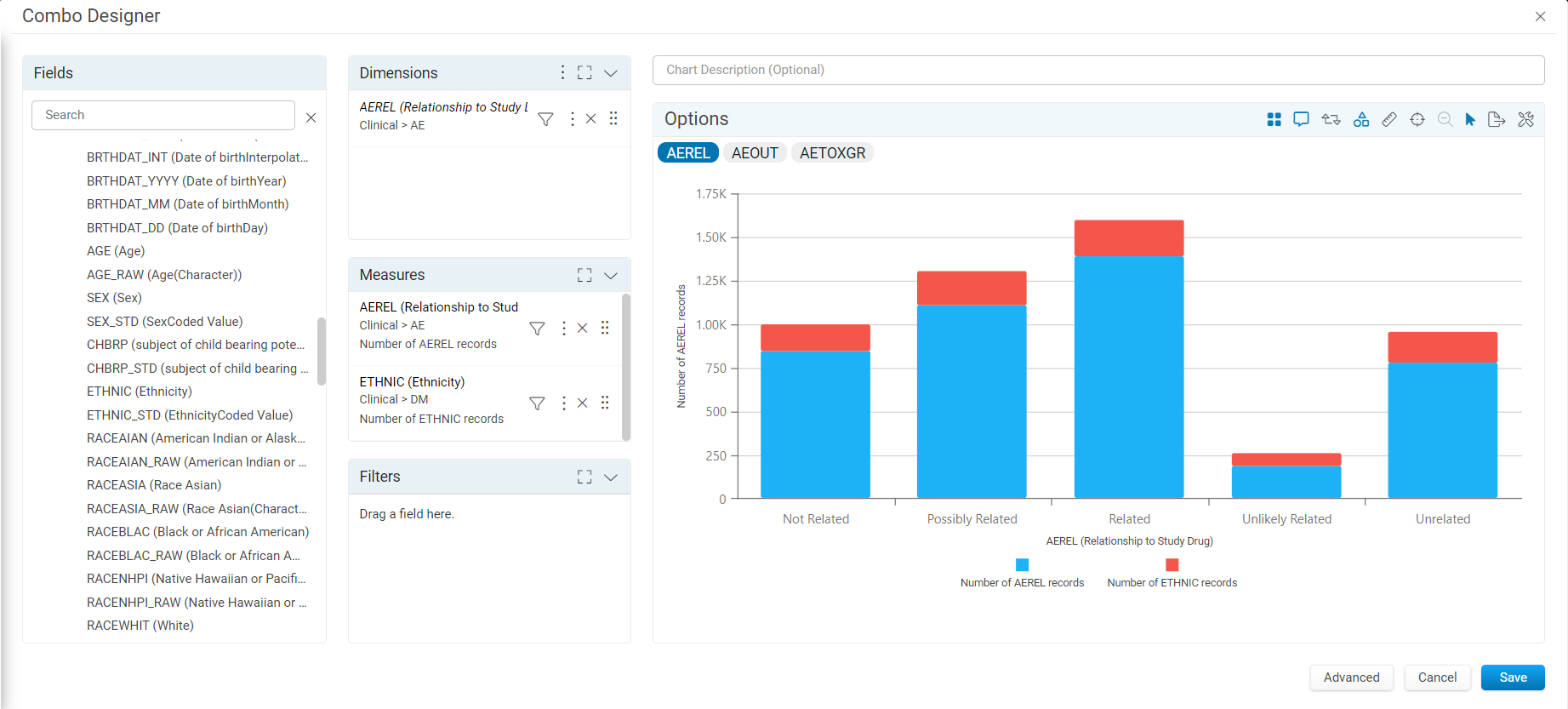Screen dimensions: 1568x709
Task: Click the grid layout icon in Options
Action: (1274, 119)
